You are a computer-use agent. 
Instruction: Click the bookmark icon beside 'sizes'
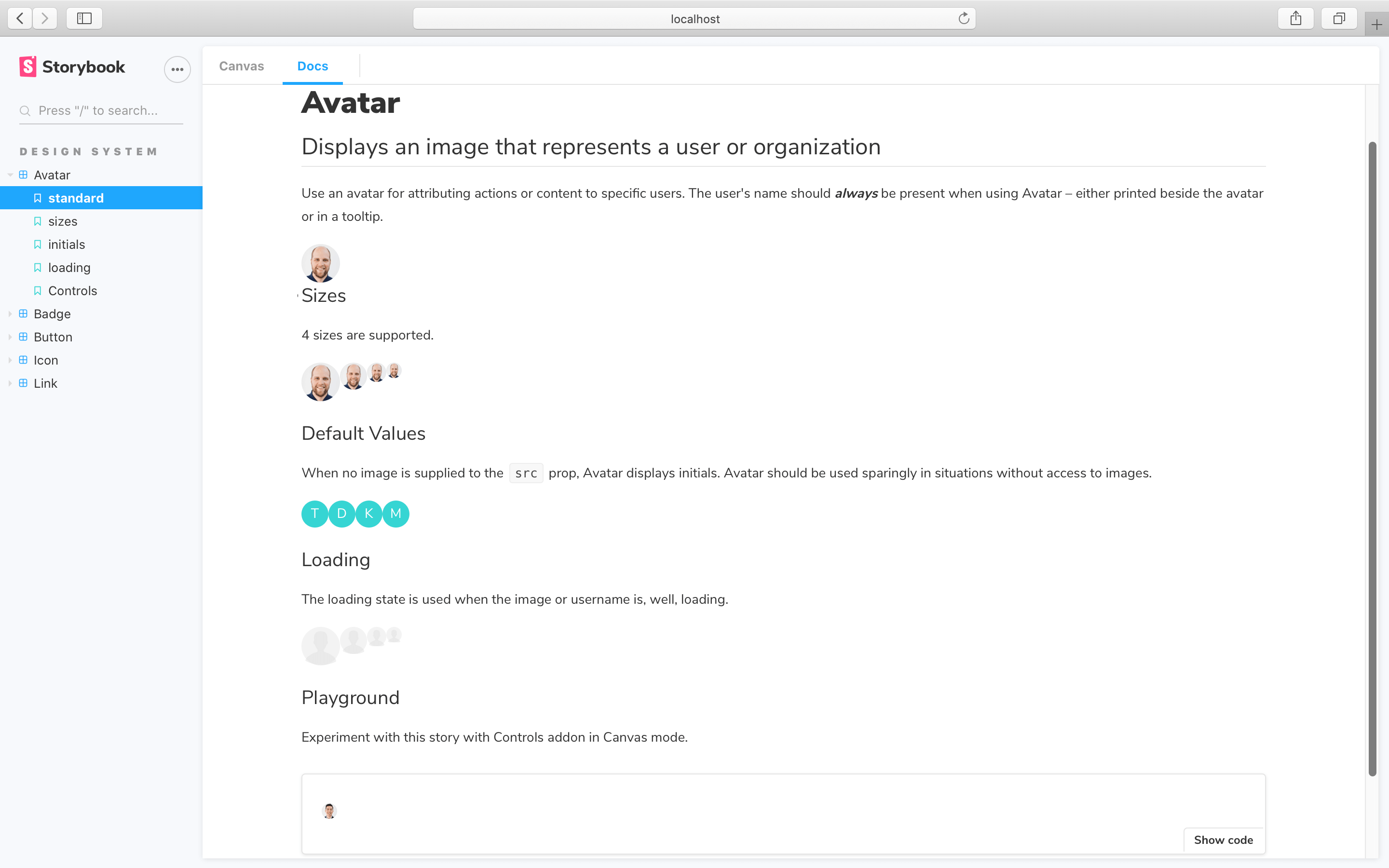(38, 221)
